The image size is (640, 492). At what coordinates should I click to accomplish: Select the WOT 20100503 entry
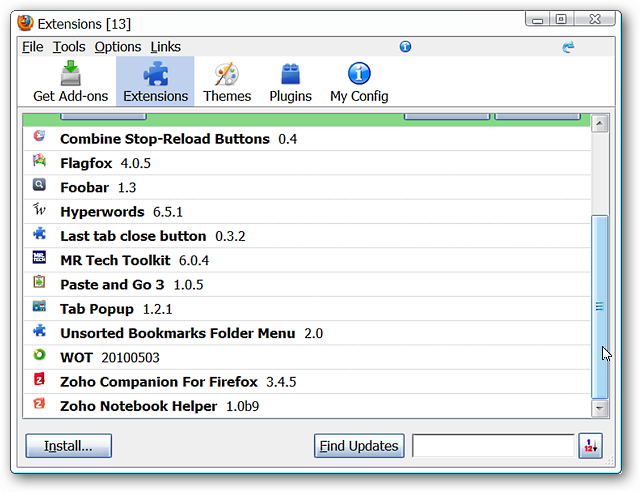(x=307, y=357)
